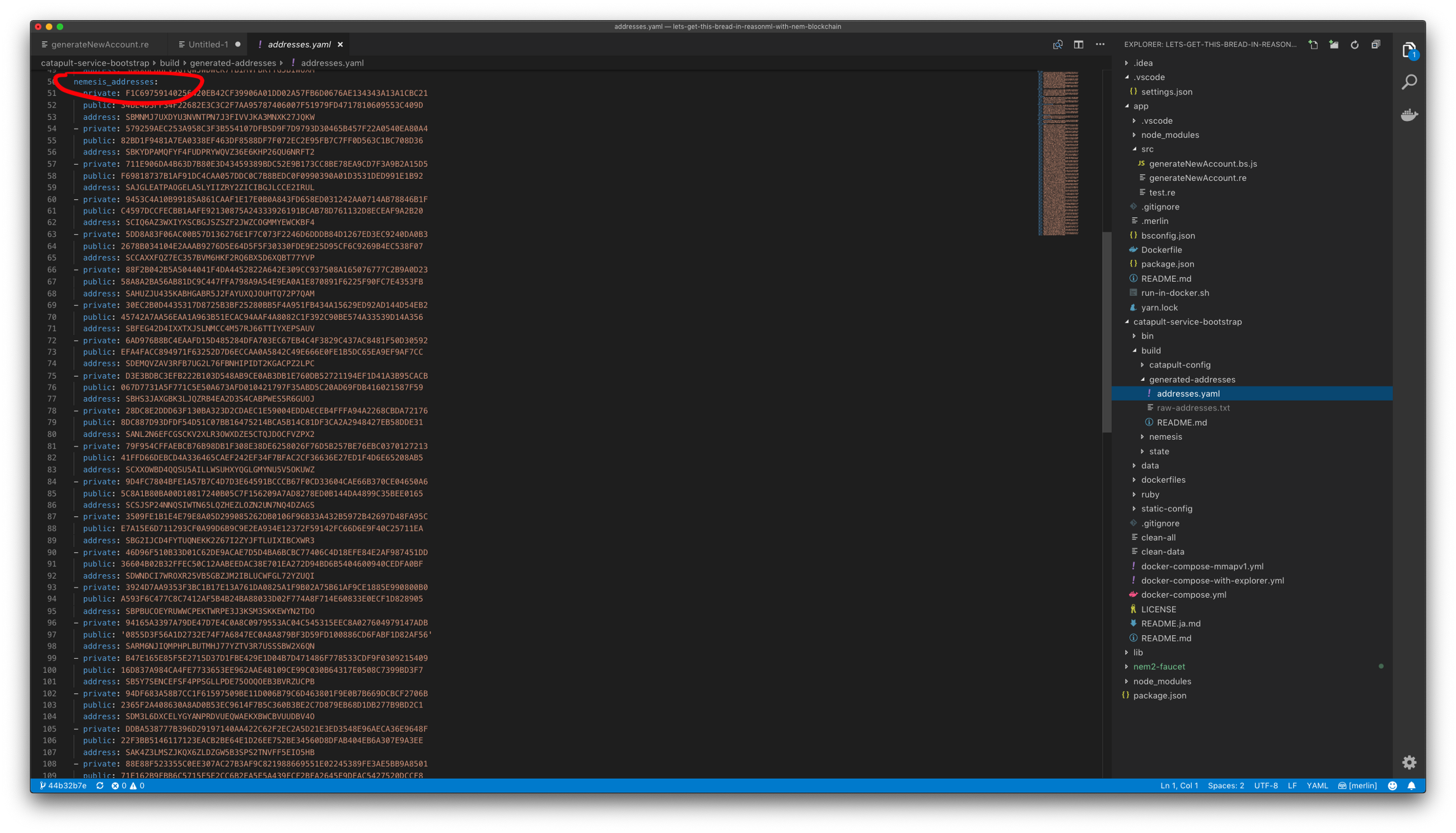Click the Spaces: 2 indentation setting

coord(1225,785)
